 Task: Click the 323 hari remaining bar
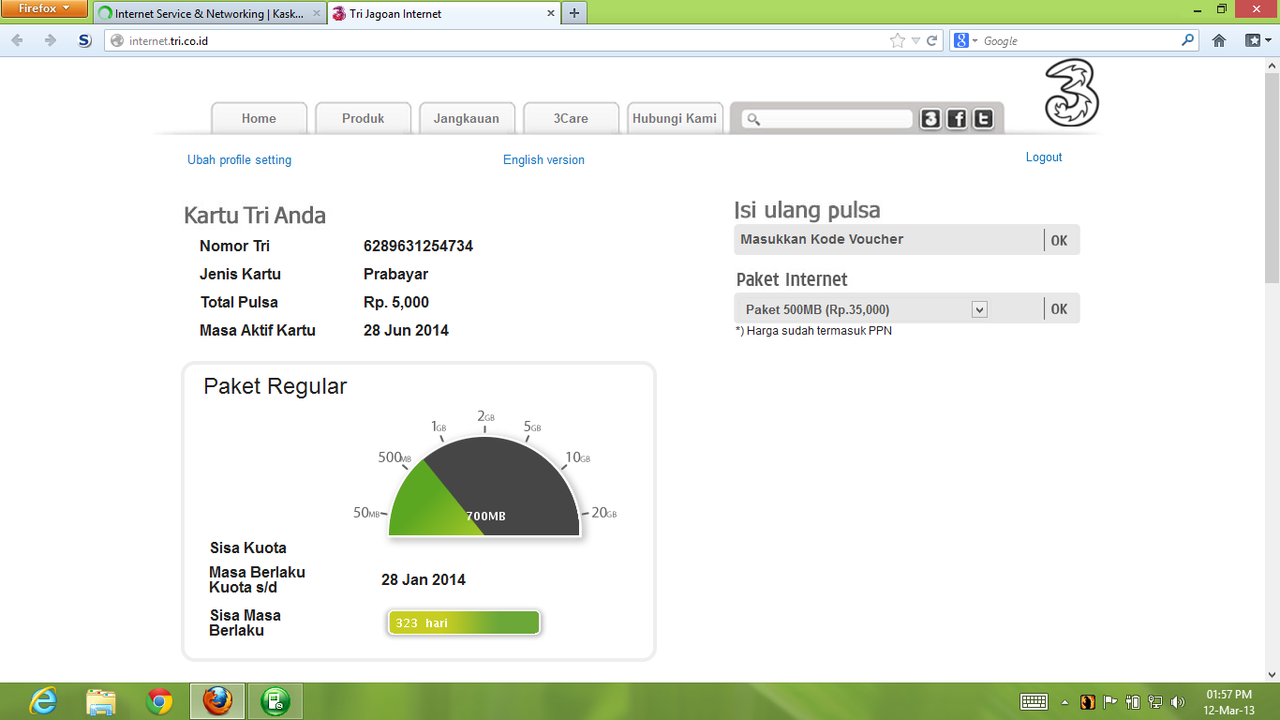click(464, 623)
